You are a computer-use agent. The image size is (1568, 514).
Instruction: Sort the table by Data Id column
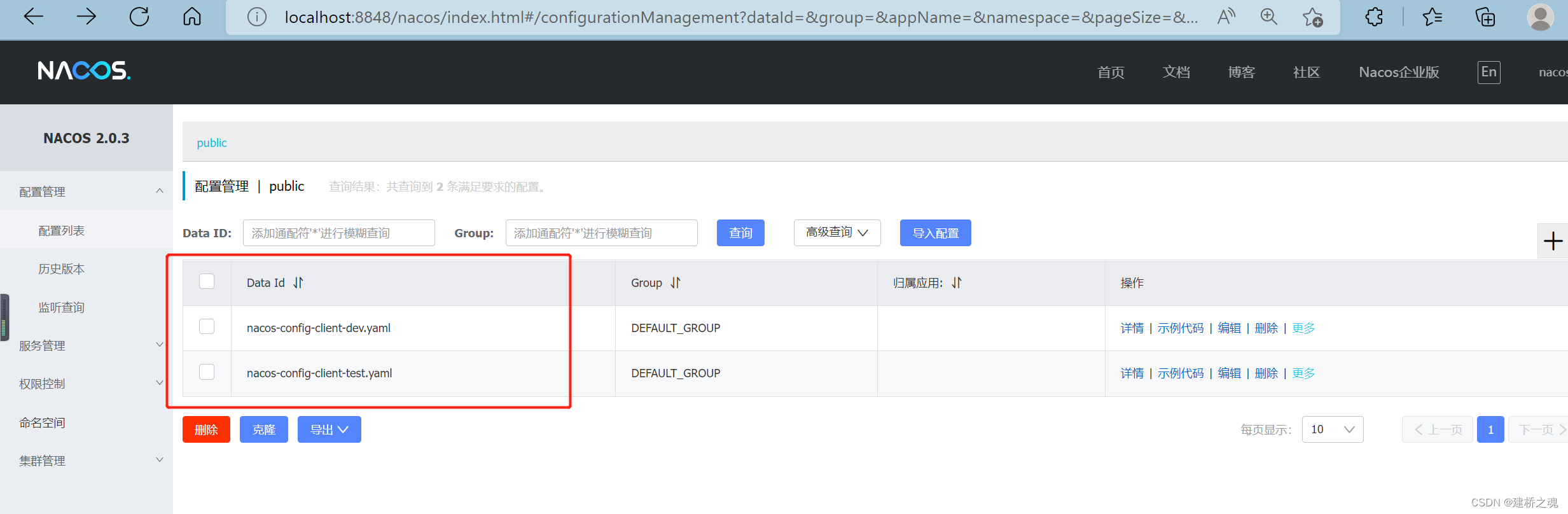click(x=298, y=282)
